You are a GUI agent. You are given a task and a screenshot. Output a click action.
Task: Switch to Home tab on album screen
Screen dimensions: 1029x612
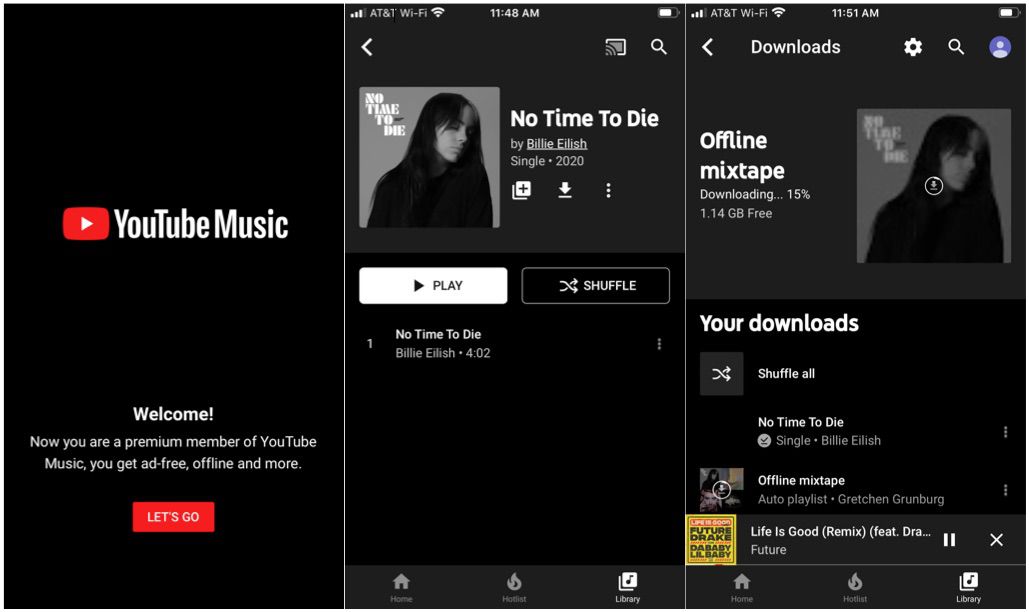[x=401, y=587]
